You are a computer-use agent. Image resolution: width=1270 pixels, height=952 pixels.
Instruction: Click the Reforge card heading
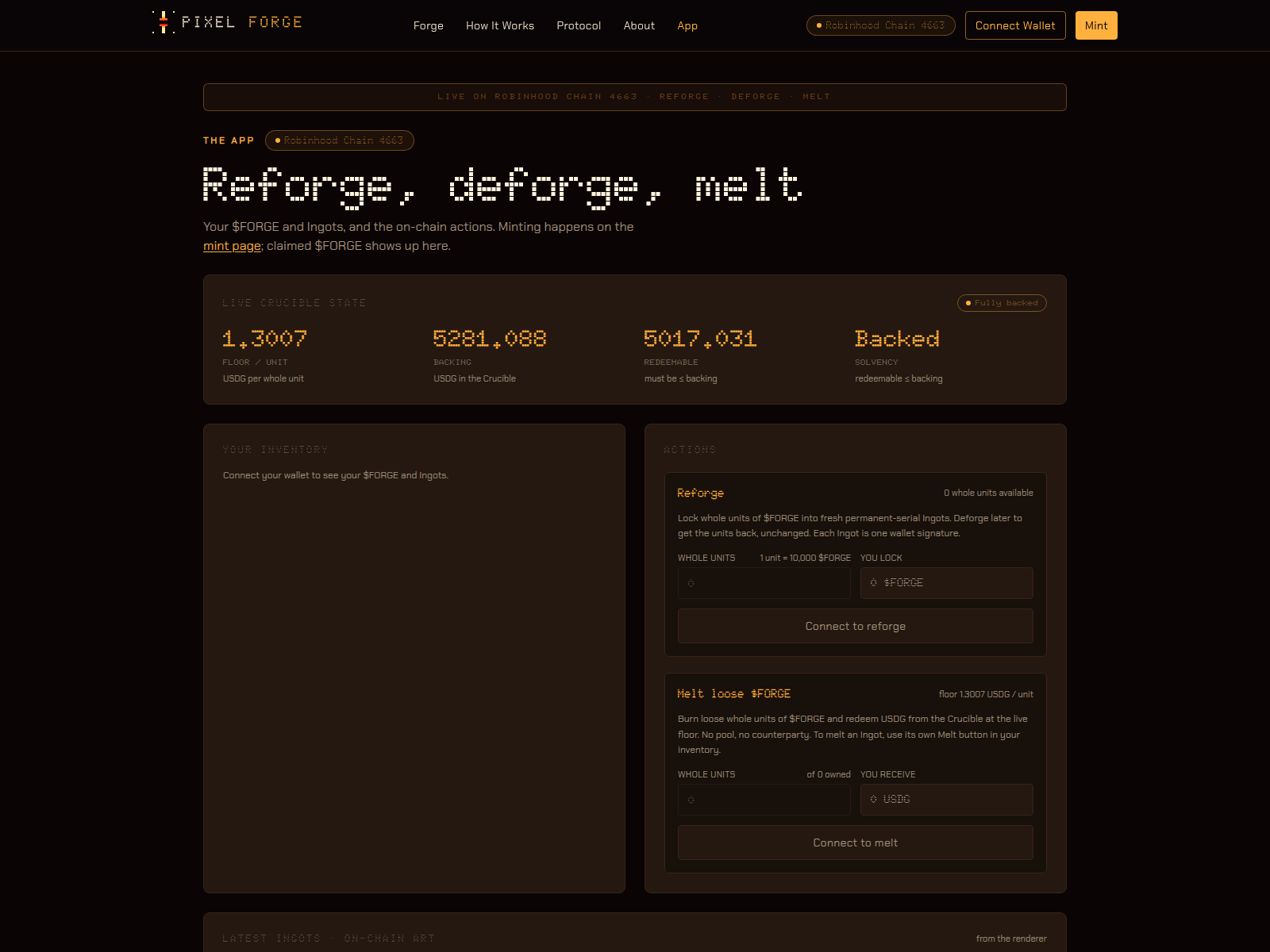click(x=700, y=493)
